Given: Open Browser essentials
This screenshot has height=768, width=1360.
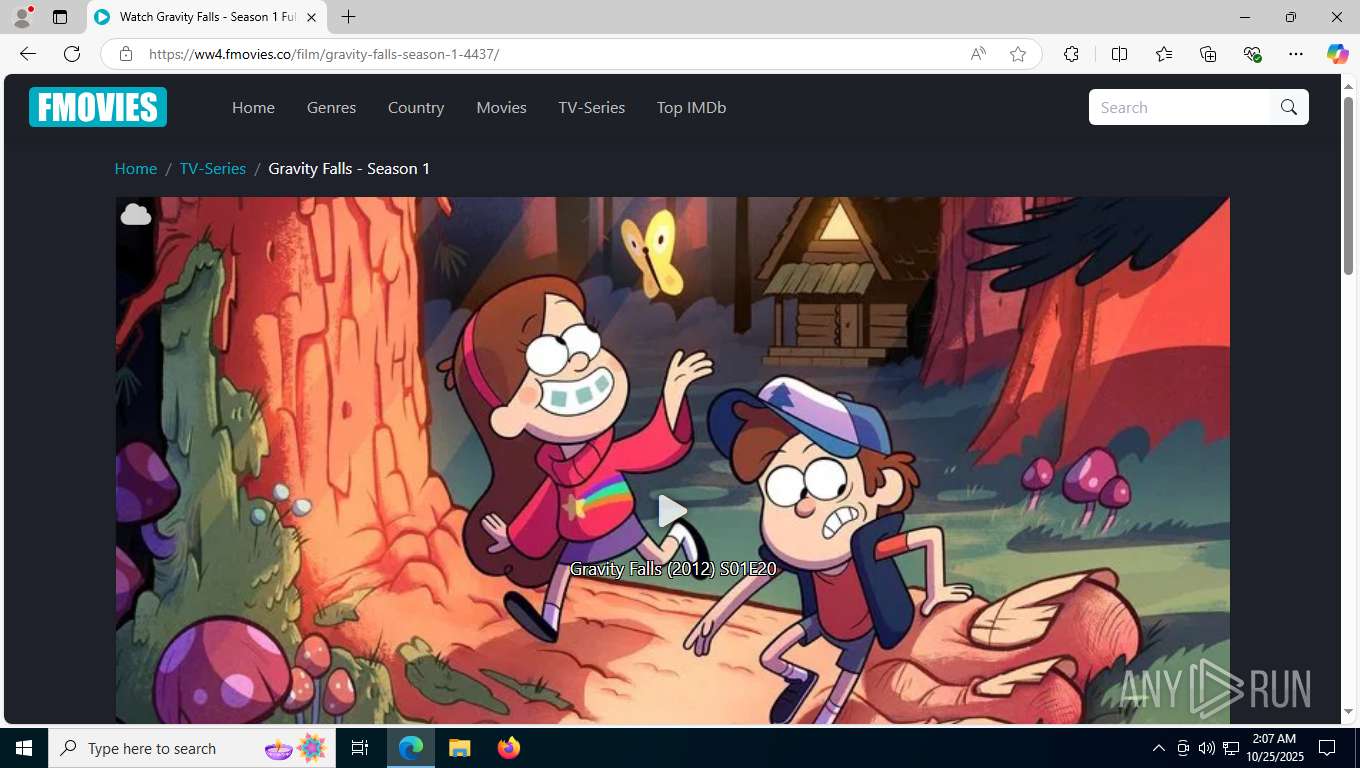Looking at the screenshot, I should pyautogui.click(x=1252, y=54).
